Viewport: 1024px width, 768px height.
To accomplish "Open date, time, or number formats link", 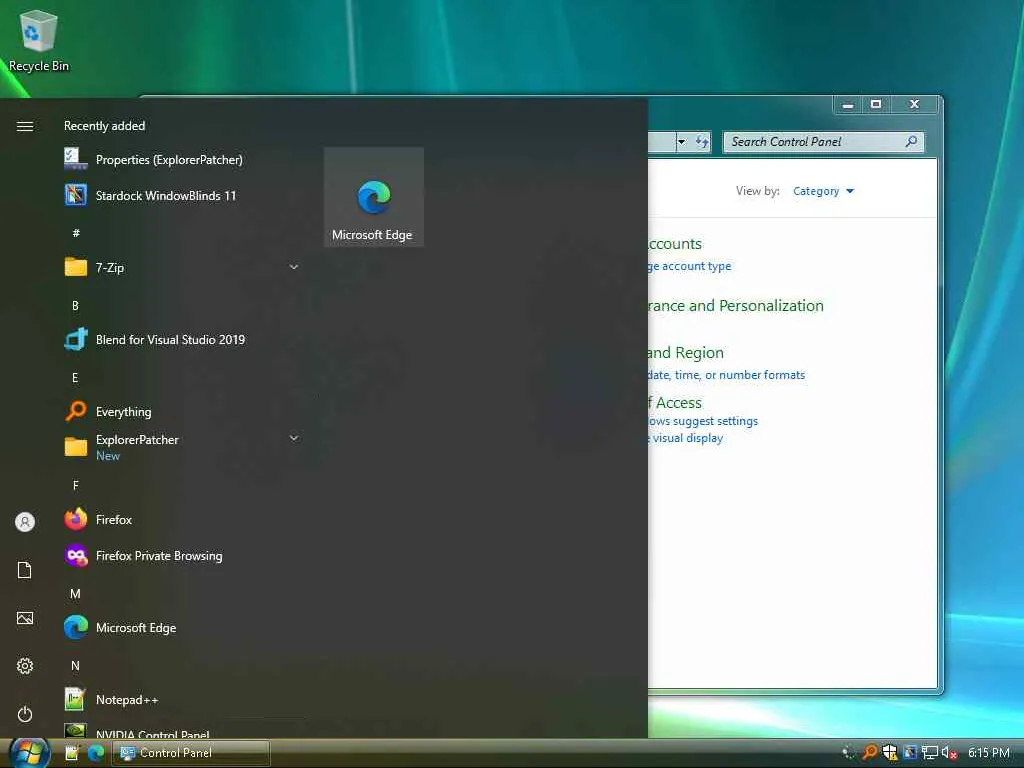I will (x=726, y=375).
